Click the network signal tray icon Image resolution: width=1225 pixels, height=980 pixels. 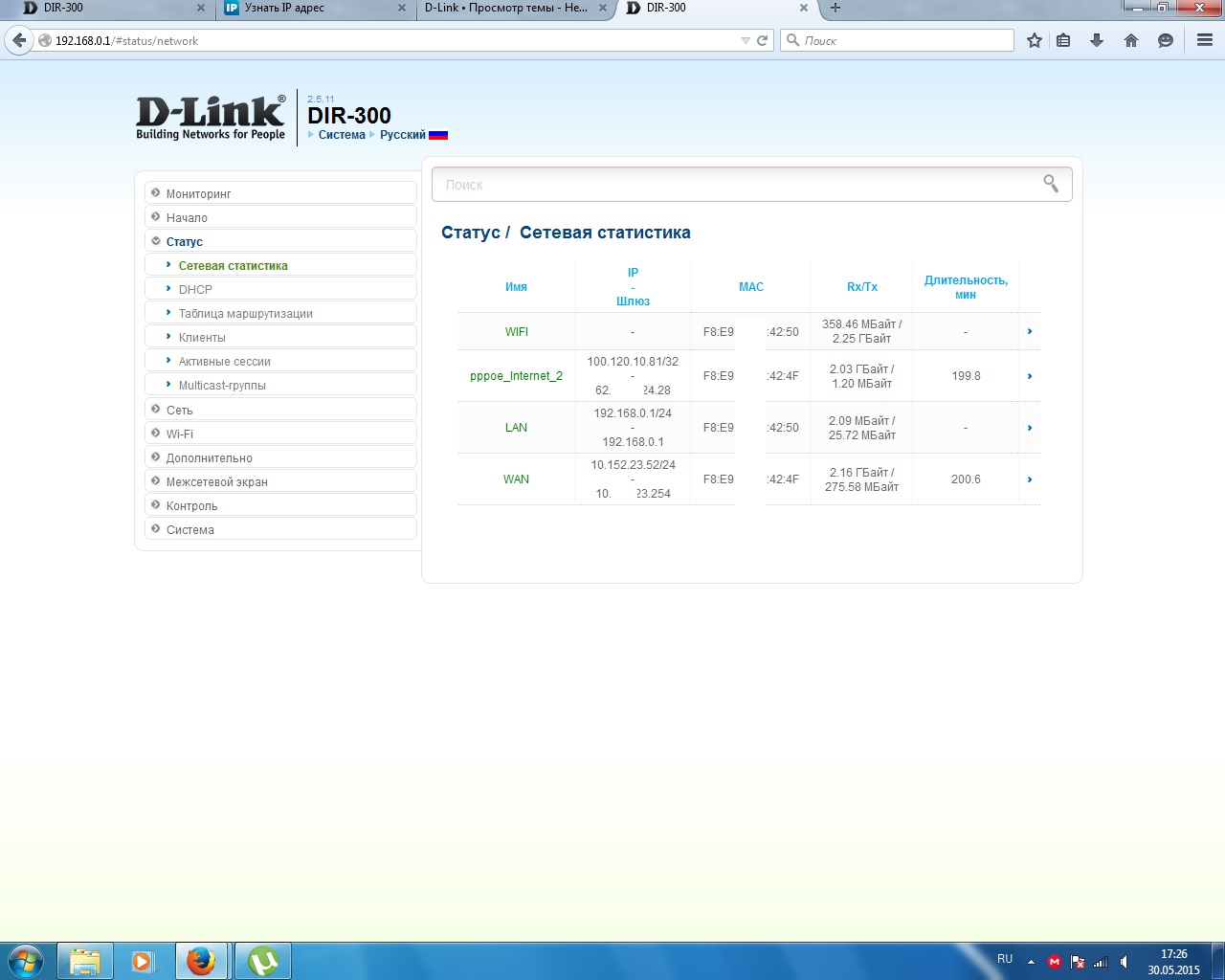coord(1101,962)
